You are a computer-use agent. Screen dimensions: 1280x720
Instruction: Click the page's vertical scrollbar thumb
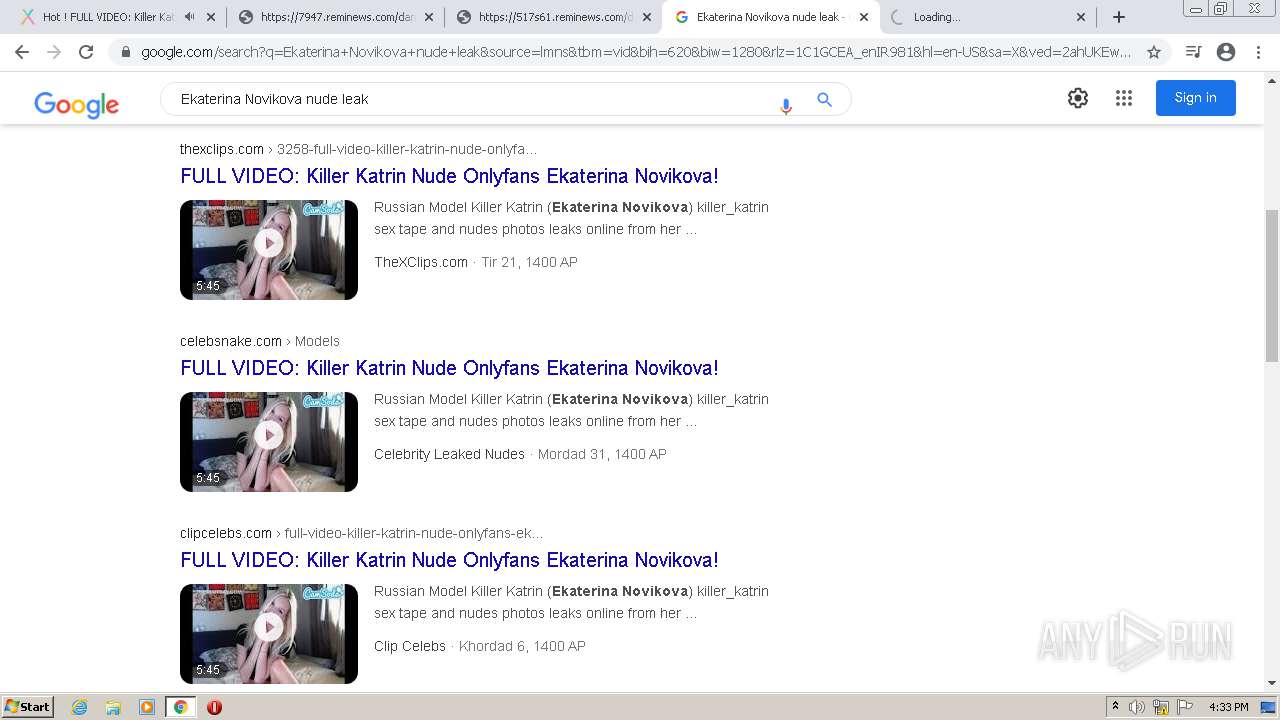1272,285
